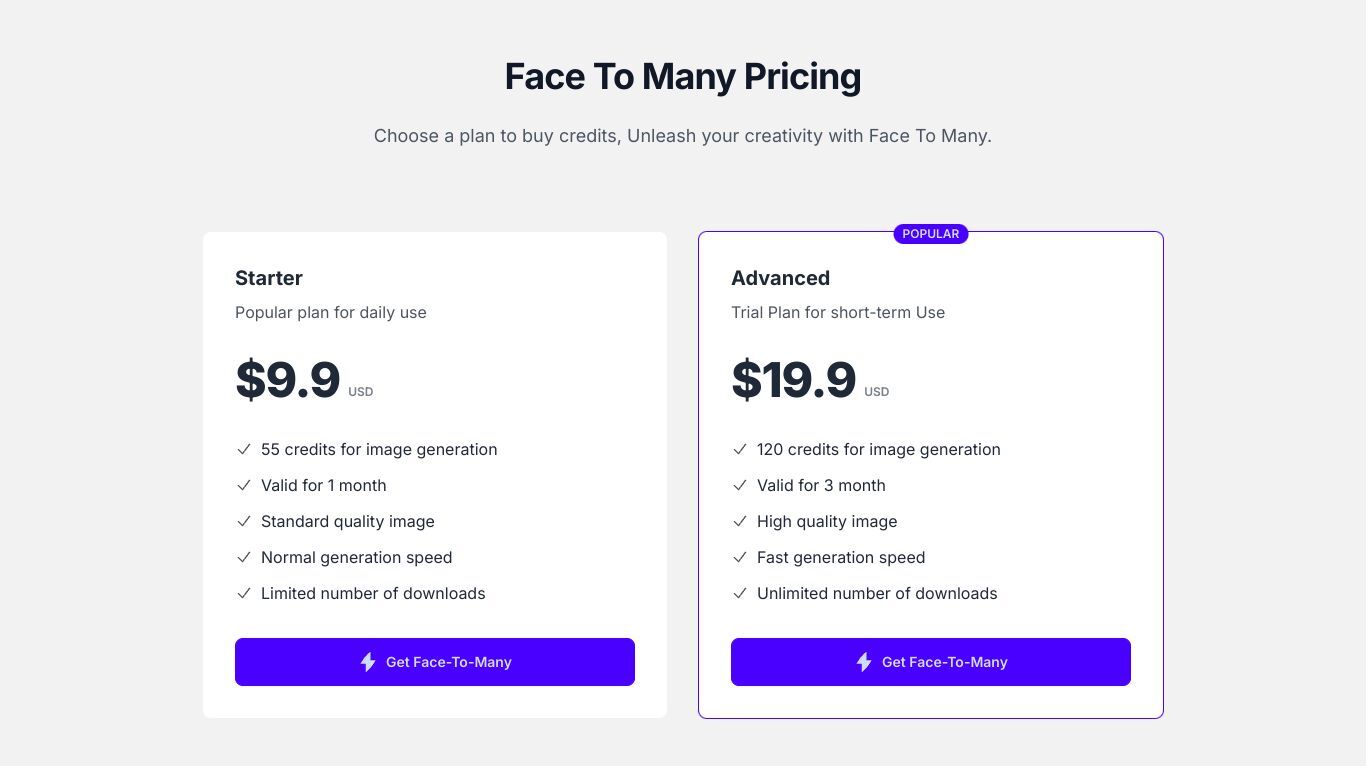Click checkmark beside Valid for 3 month
Image resolution: width=1366 pixels, height=768 pixels.
(x=739, y=486)
